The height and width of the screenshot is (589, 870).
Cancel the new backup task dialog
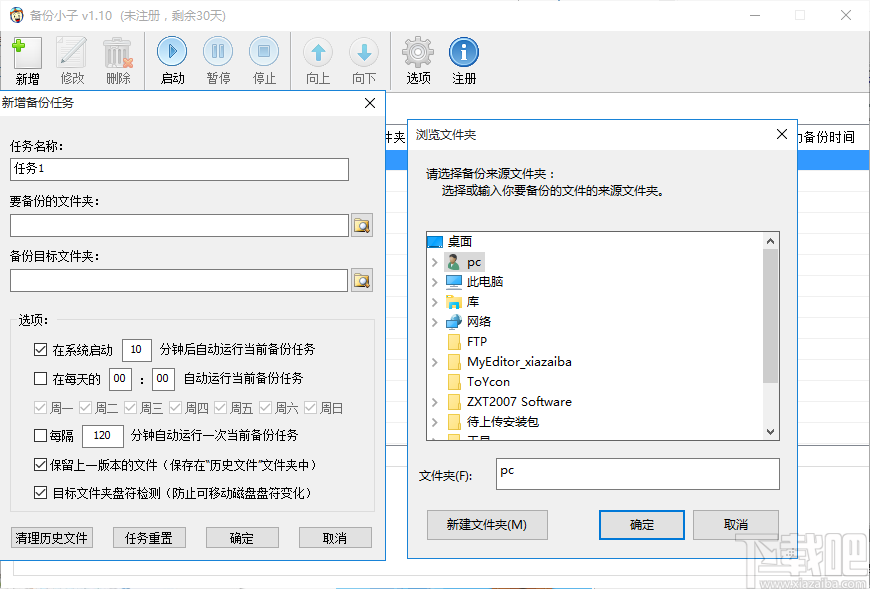335,538
